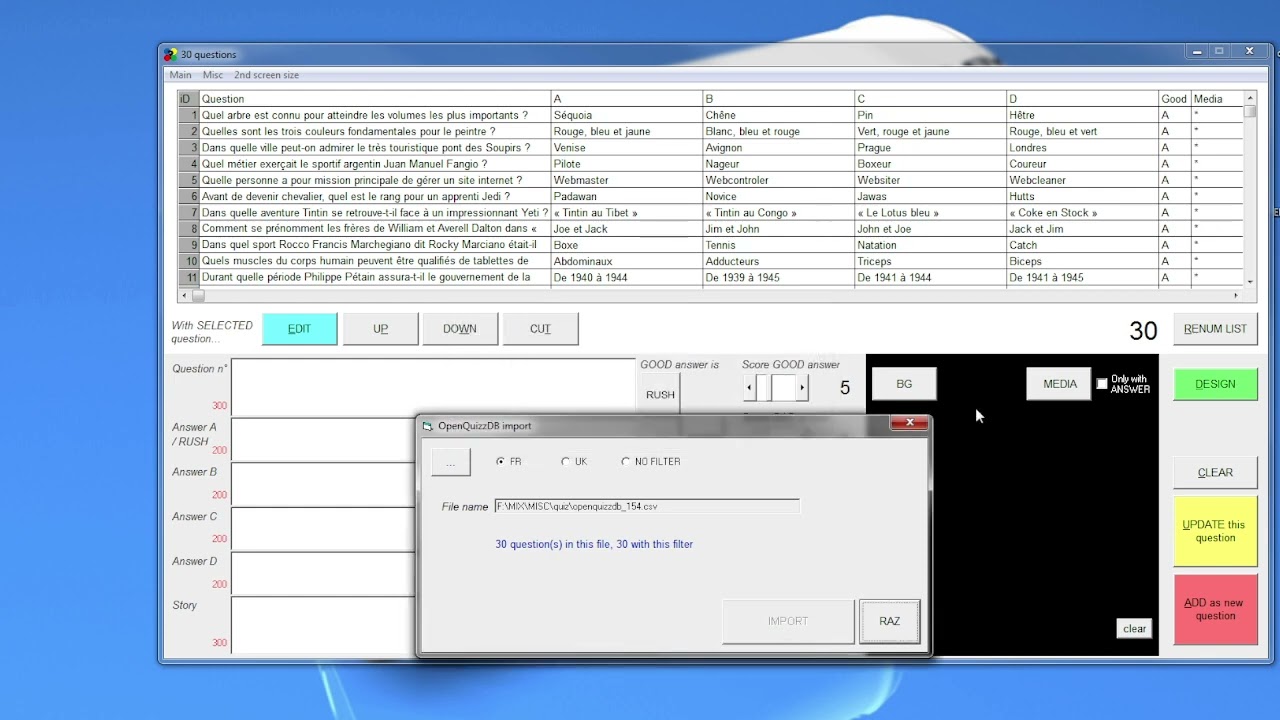Click the 'Natation' cell in column C
Screen dimensions: 1280x720
pyautogui.click(x=931, y=245)
